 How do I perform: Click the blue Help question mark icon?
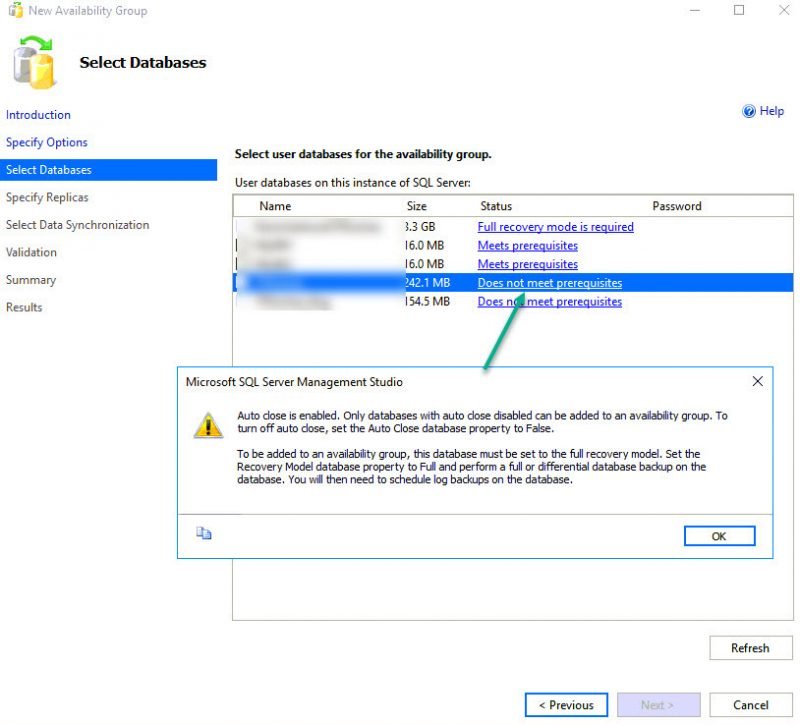[x=749, y=112]
